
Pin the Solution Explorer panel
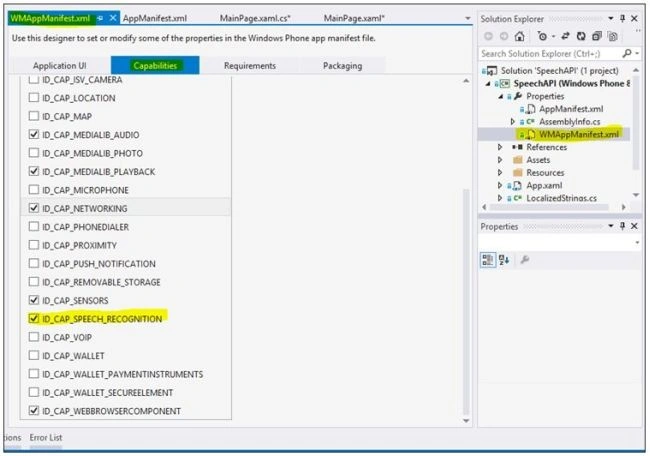pos(622,18)
